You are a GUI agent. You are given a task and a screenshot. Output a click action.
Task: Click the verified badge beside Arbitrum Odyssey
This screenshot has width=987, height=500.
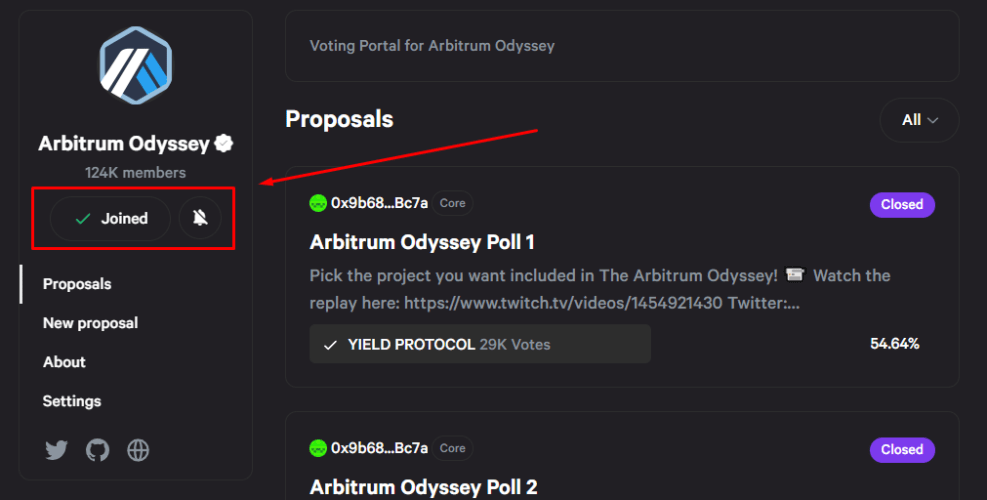pos(223,144)
